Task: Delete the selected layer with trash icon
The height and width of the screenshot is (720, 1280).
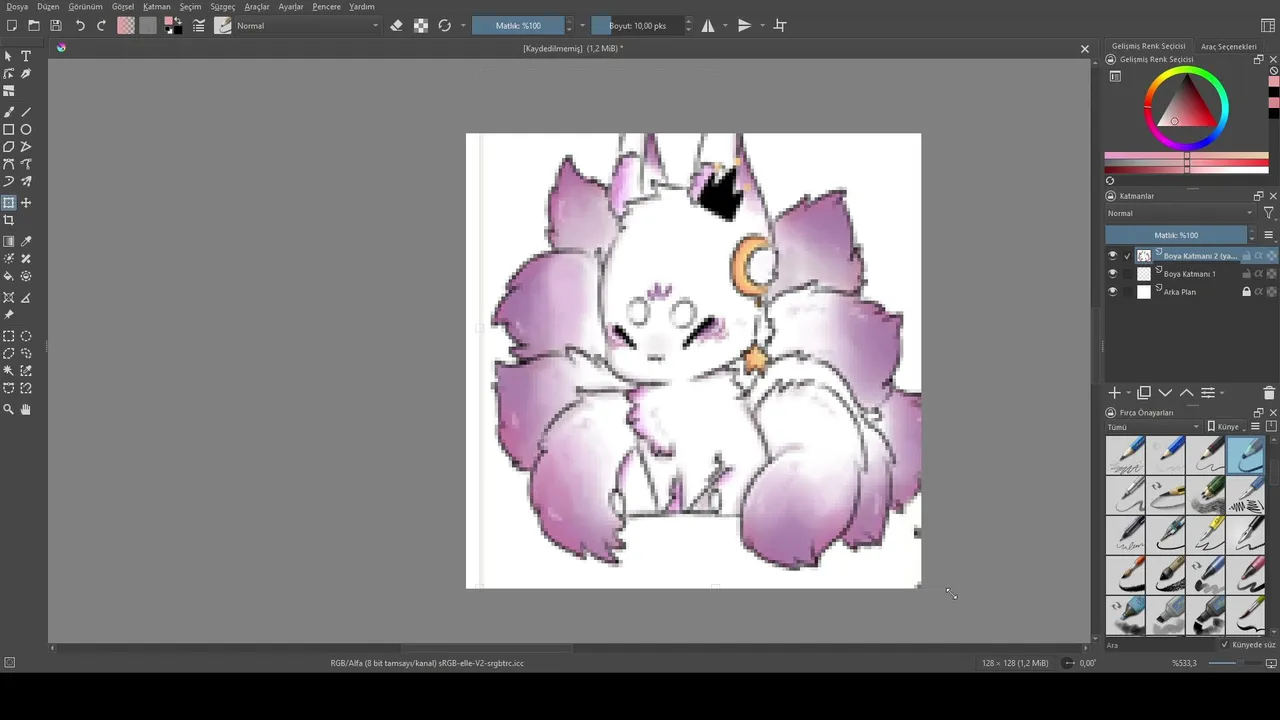Action: coord(1269,393)
